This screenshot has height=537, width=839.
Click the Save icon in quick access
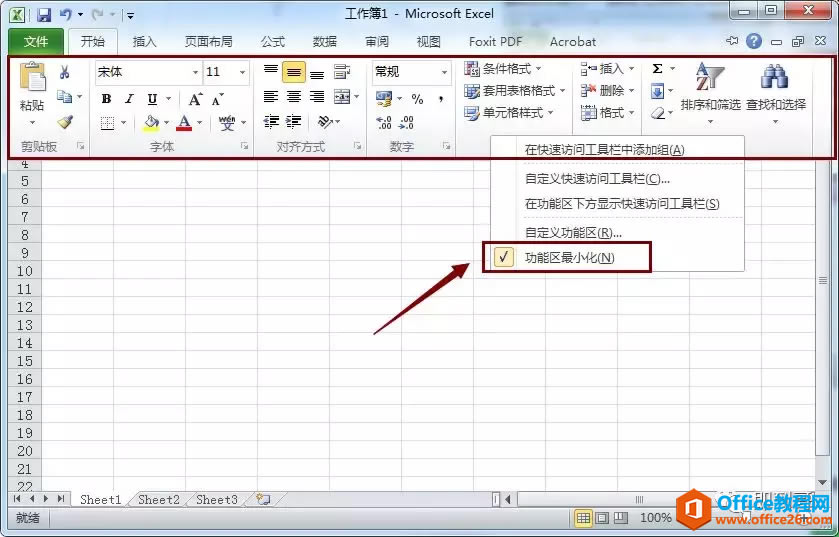tap(44, 14)
